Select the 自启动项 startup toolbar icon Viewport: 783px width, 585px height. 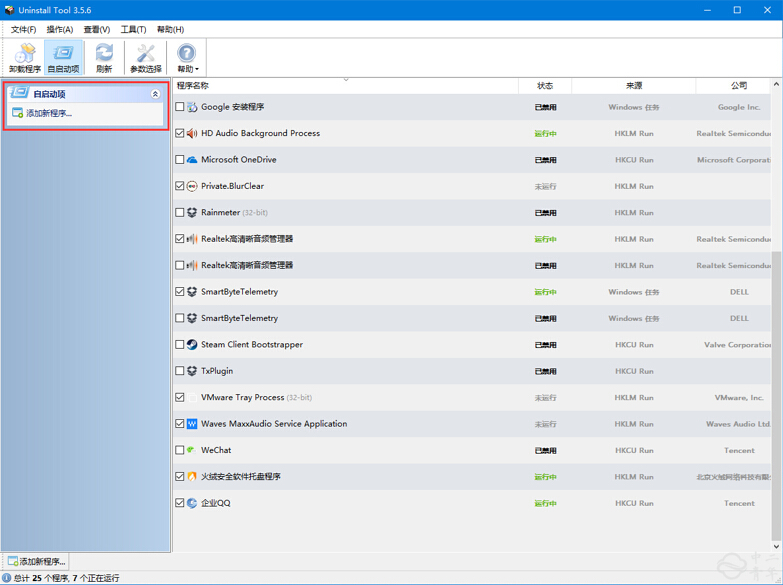point(63,58)
